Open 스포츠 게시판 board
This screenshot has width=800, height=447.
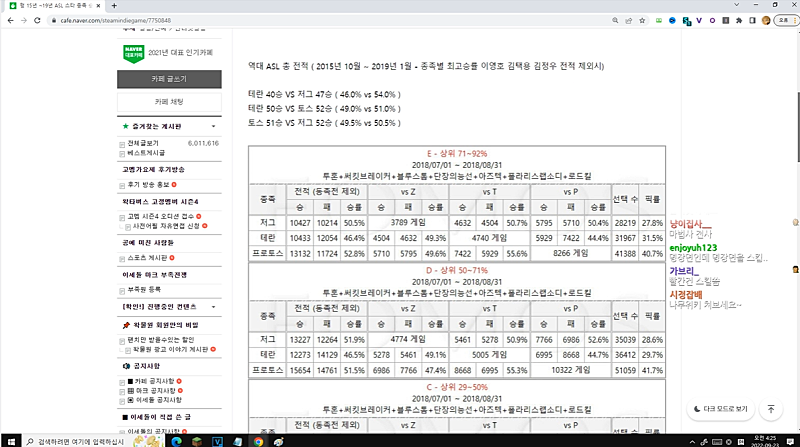(147, 258)
